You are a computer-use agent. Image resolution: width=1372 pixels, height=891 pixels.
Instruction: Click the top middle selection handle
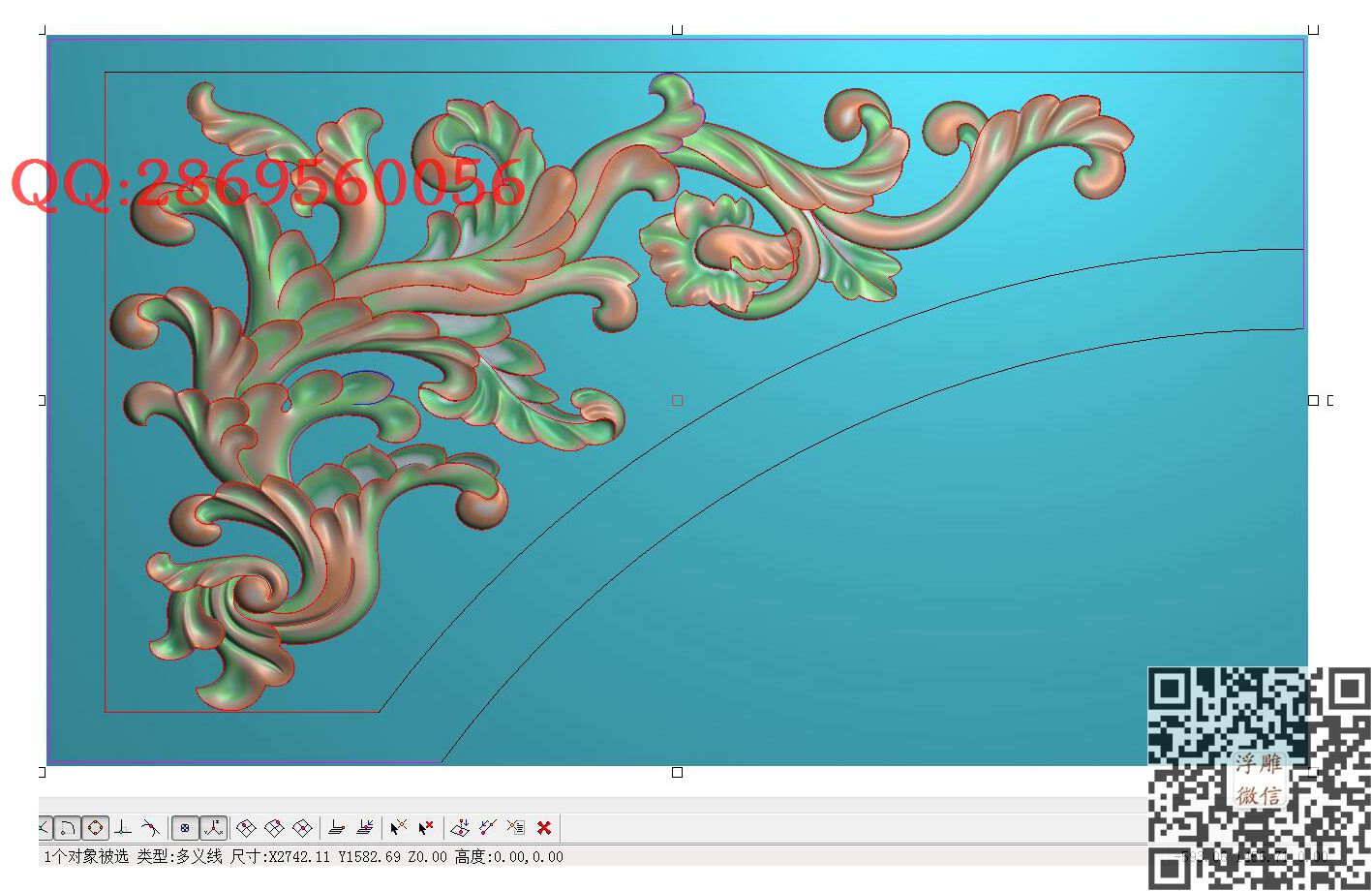(677, 30)
